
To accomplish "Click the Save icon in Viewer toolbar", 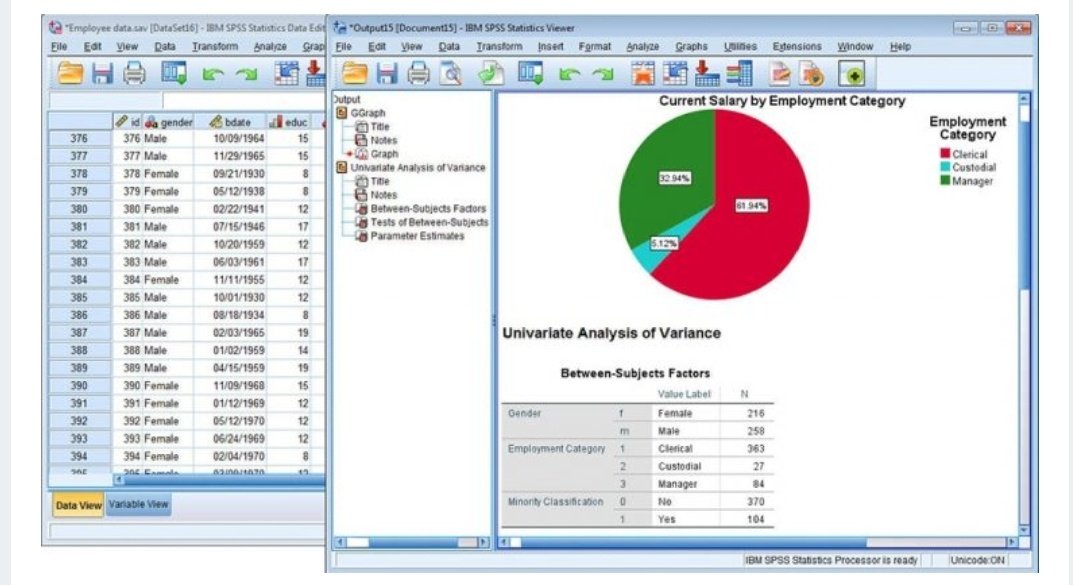I will tap(387, 73).
